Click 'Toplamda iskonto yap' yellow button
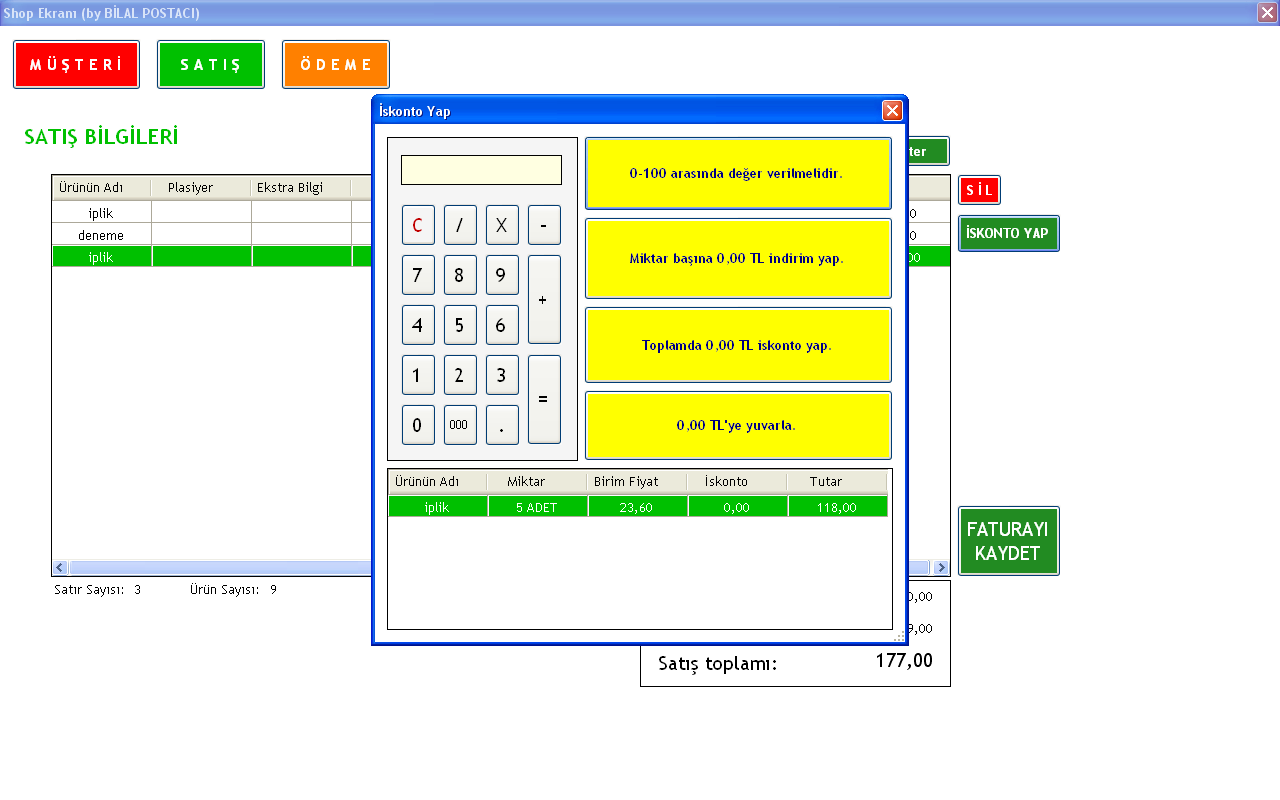1280x800 pixels. (737, 345)
